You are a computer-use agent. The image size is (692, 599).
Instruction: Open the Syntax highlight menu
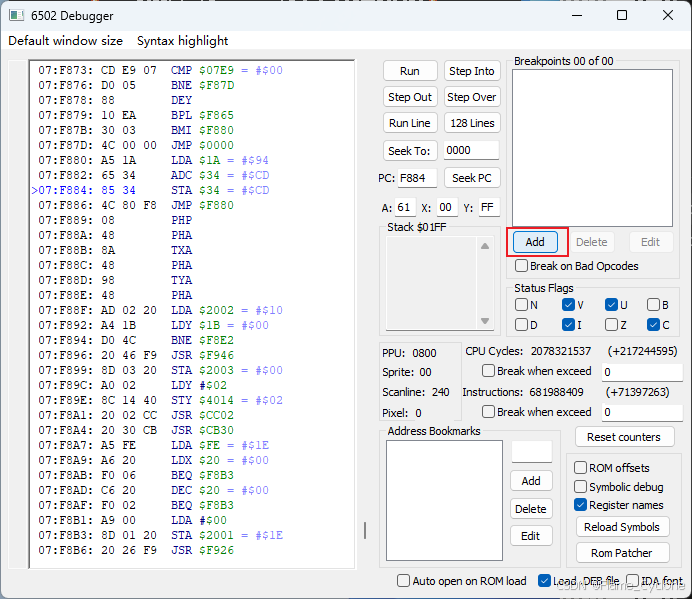(182, 41)
